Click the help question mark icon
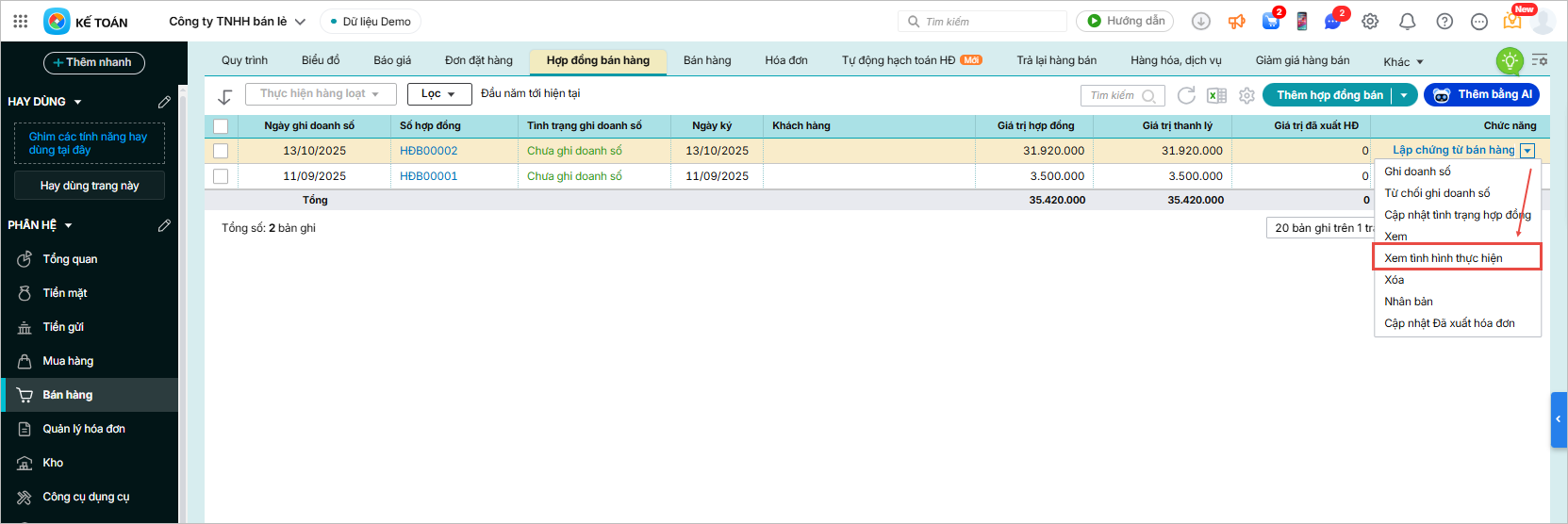 pyautogui.click(x=1444, y=21)
